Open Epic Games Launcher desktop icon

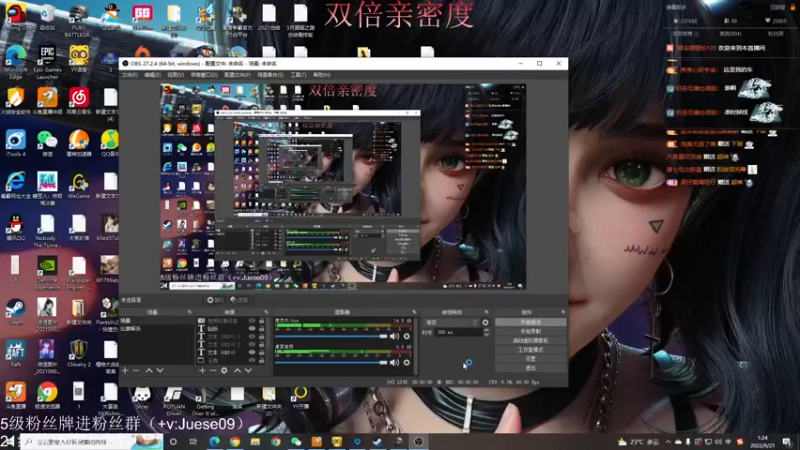click(x=47, y=62)
